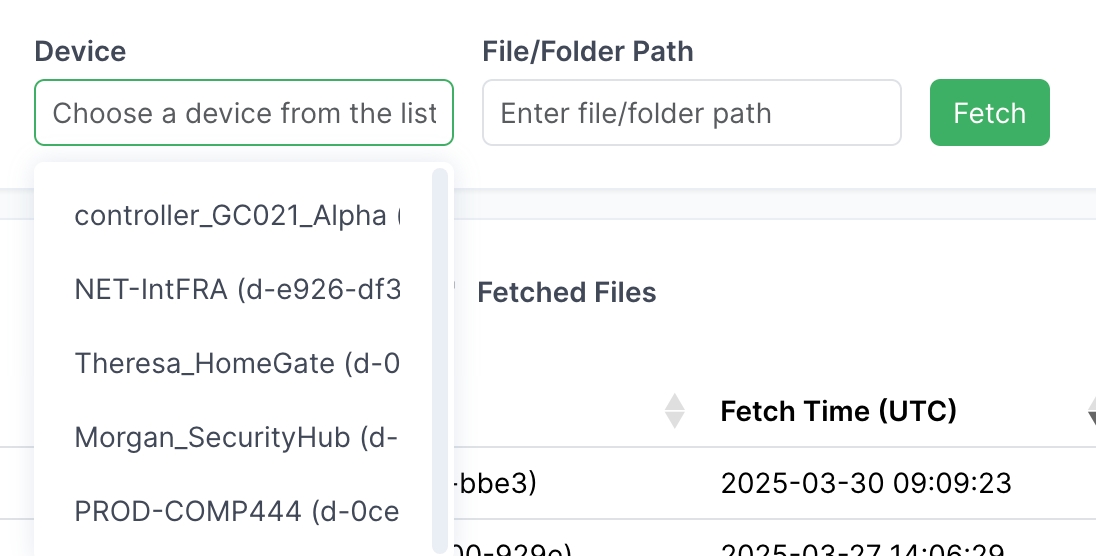Choose the NET-IntFRA device option
The width and height of the screenshot is (1096, 556).
point(237,289)
